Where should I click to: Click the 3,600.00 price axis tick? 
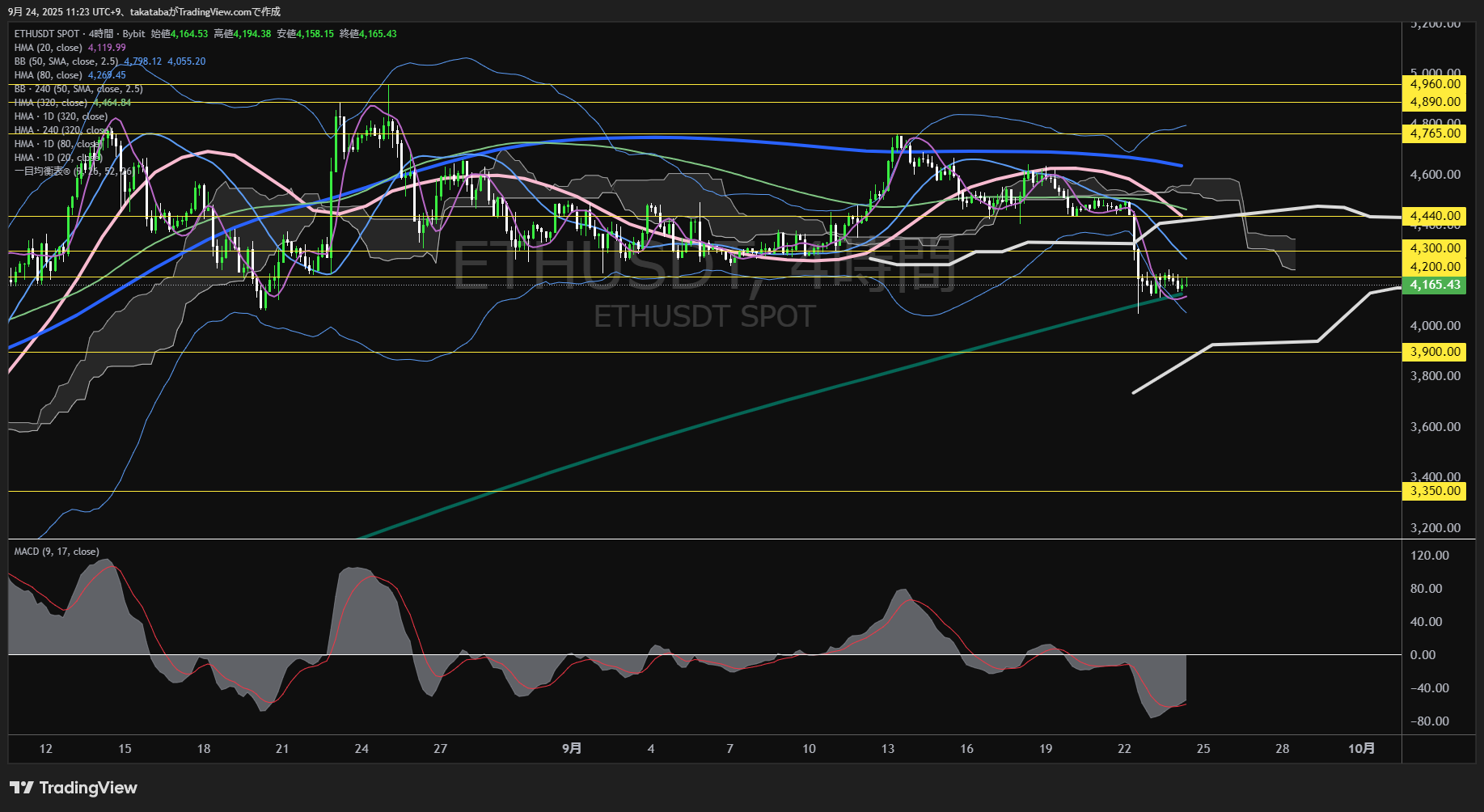(1435, 427)
